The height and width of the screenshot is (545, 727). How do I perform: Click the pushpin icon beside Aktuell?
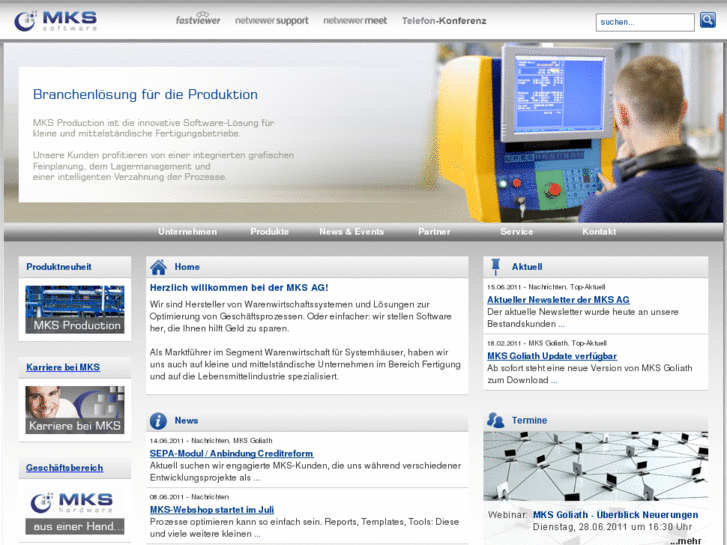(496, 267)
